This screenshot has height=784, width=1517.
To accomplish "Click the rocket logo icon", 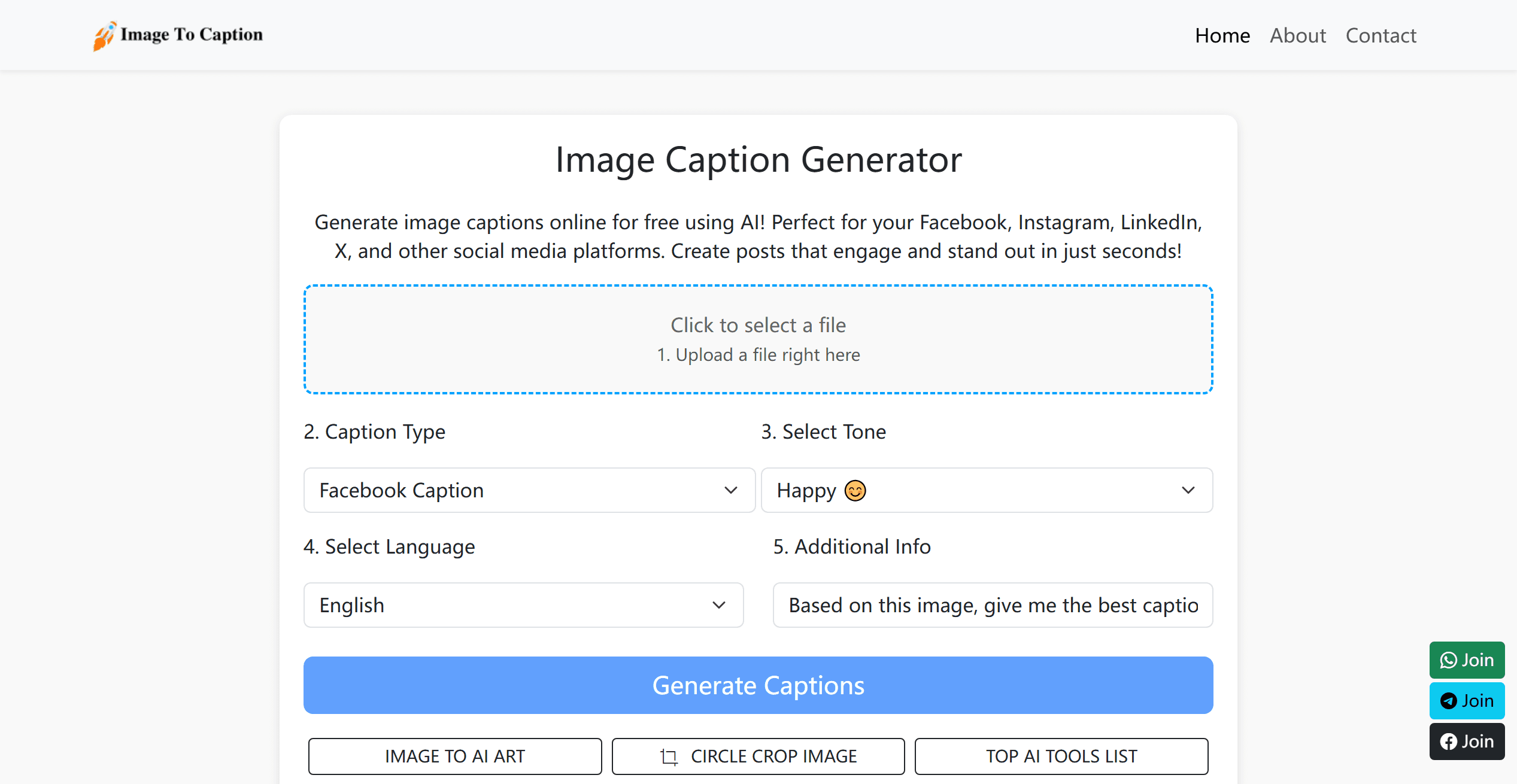I will pos(104,36).
